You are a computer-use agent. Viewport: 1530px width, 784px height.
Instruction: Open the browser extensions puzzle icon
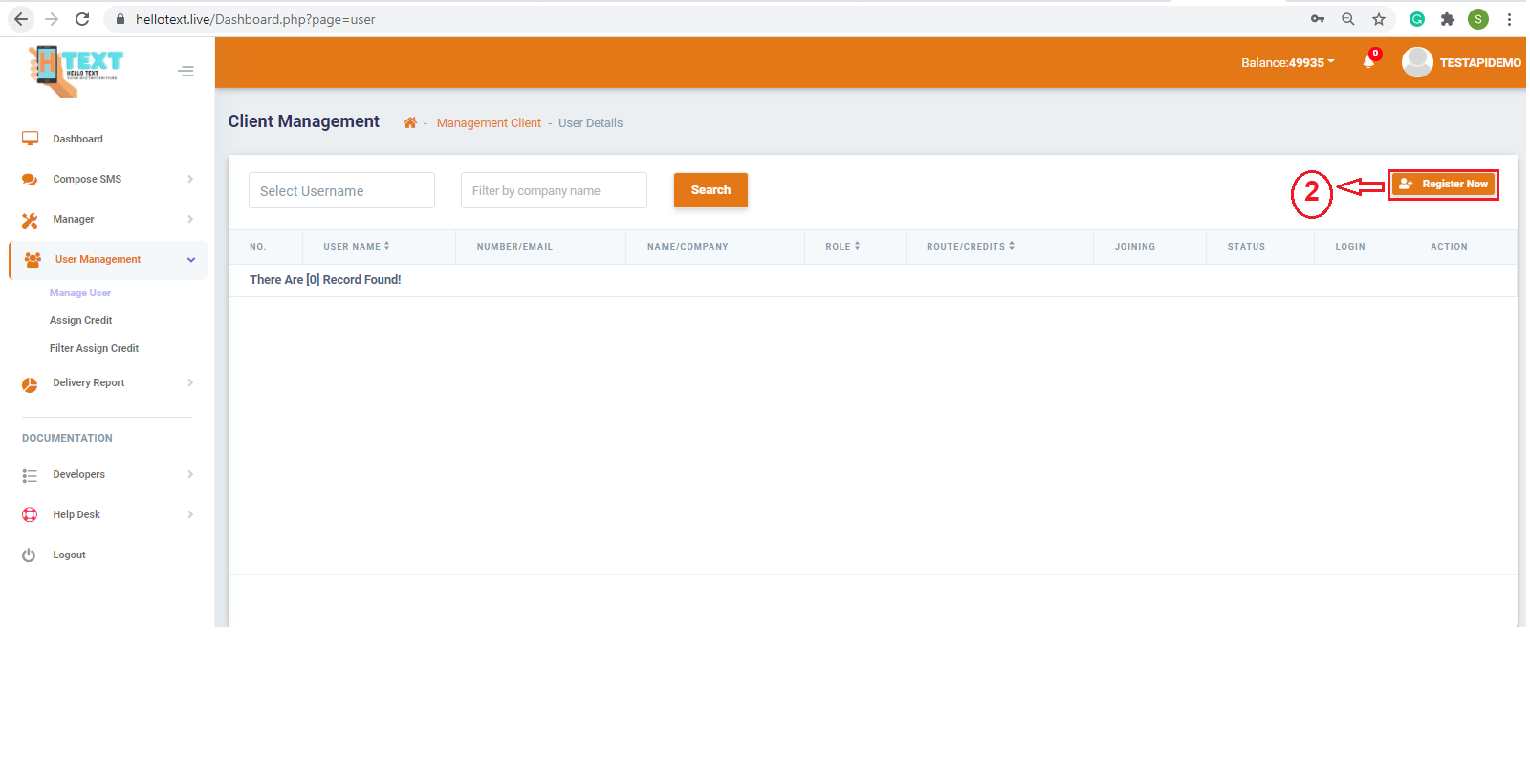tap(1447, 19)
